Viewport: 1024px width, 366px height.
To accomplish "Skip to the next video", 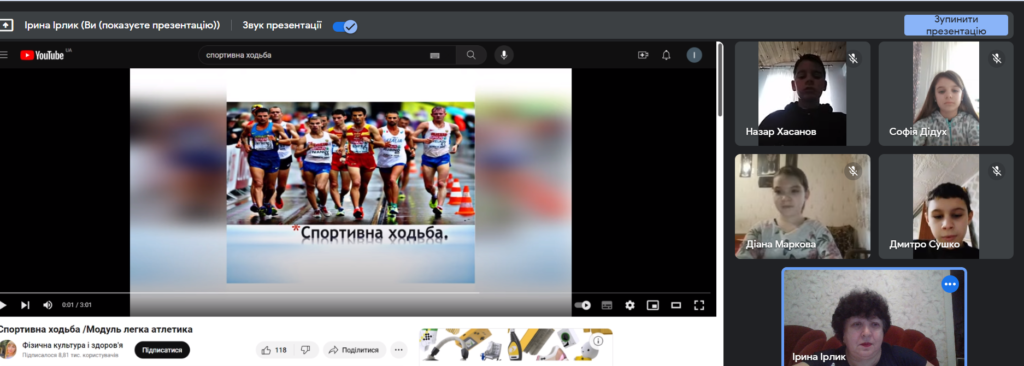I will click(25, 305).
